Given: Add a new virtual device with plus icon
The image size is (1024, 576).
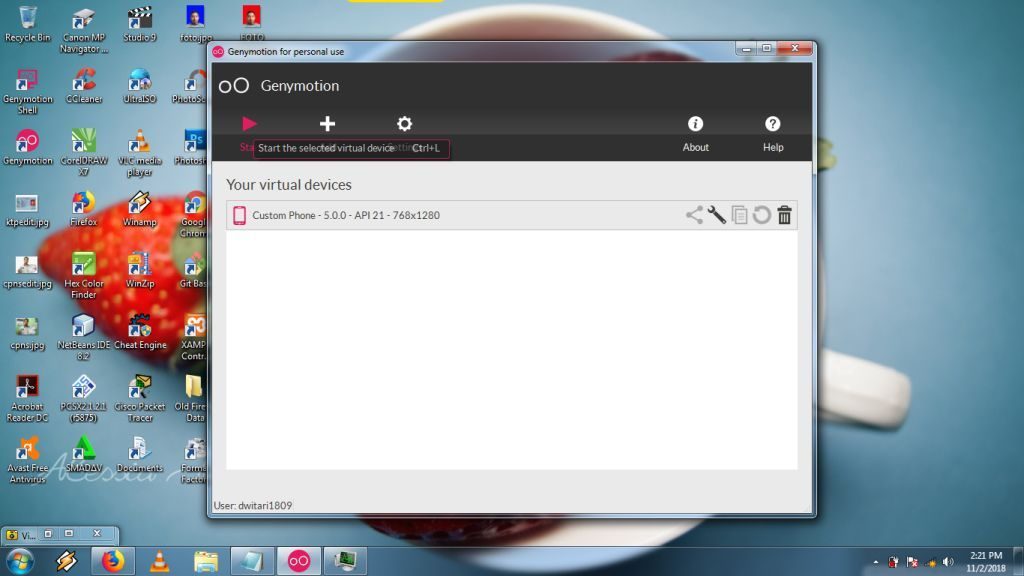Looking at the screenshot, I should [327, 123].
